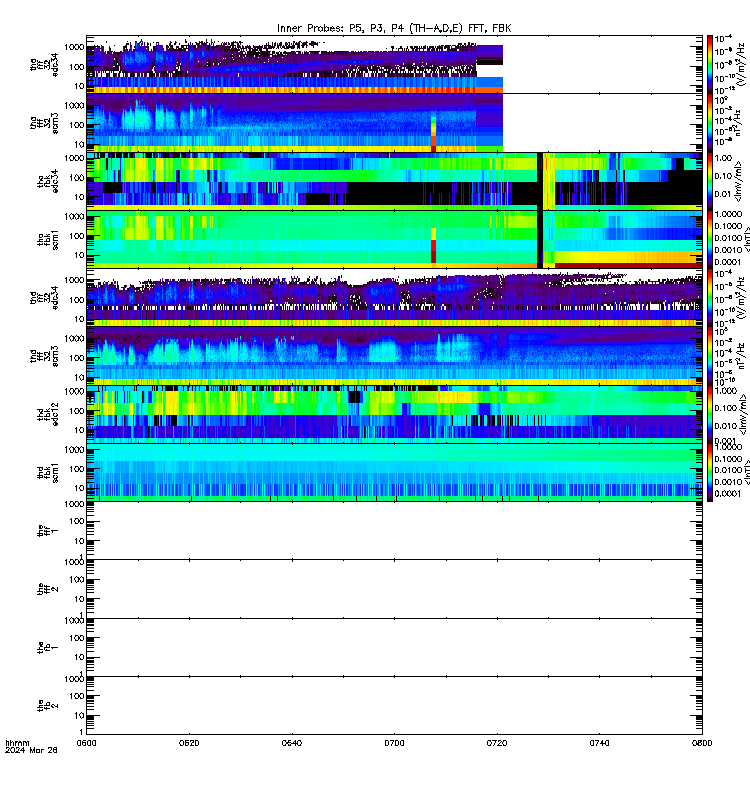
Task: Click the thd ffp edc34 spectrogram panel
Action: point(394,298)
